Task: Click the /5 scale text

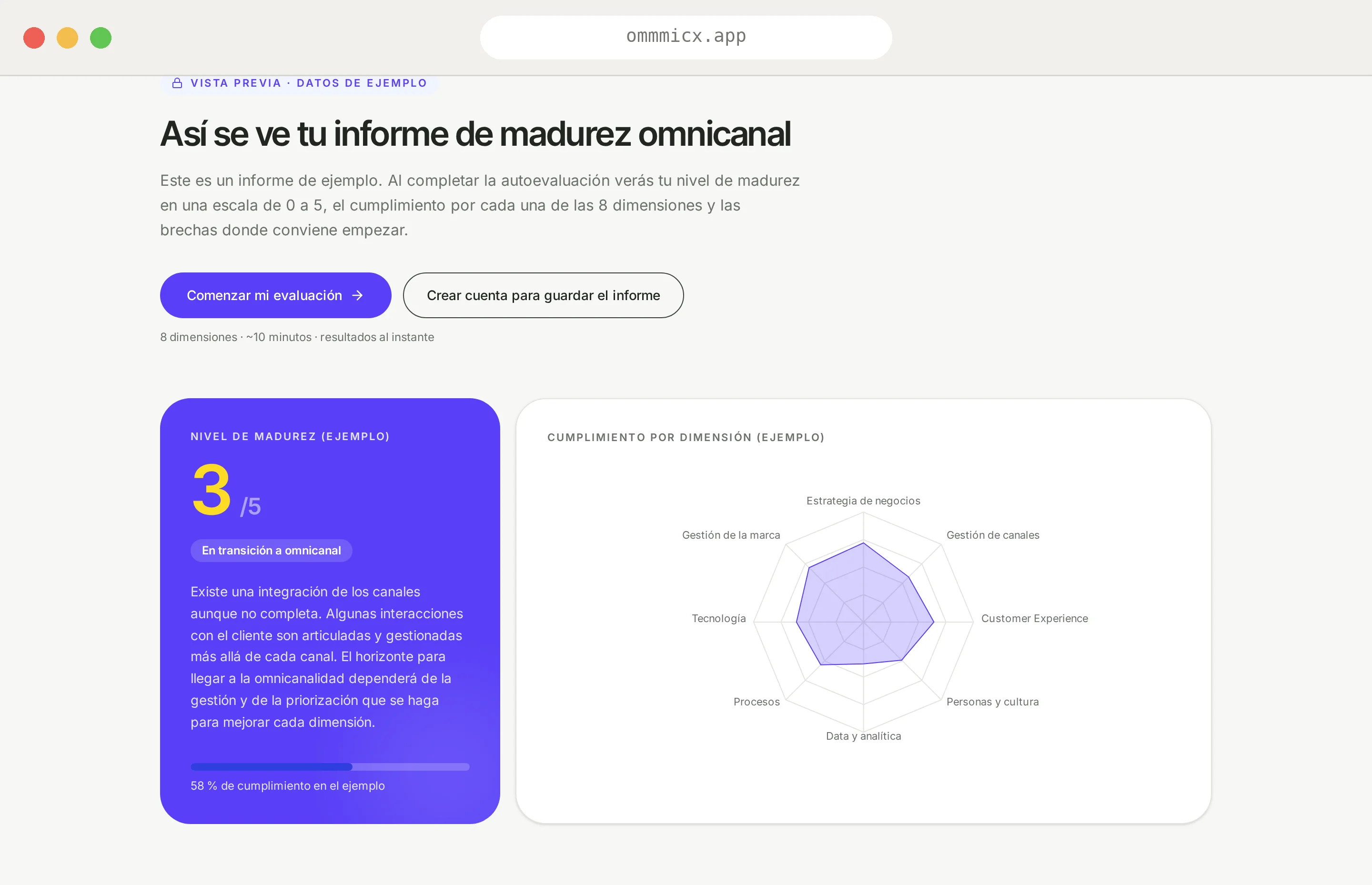Action: [x=251, y=507]
